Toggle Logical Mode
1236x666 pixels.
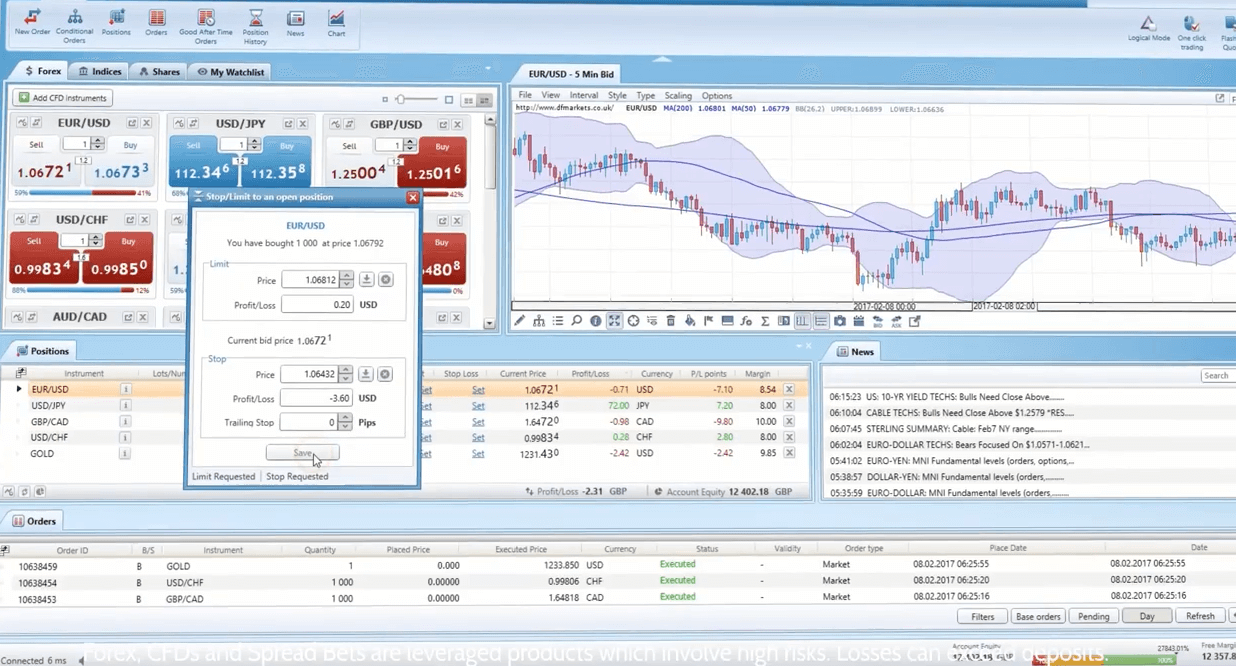pos(1149,25)
